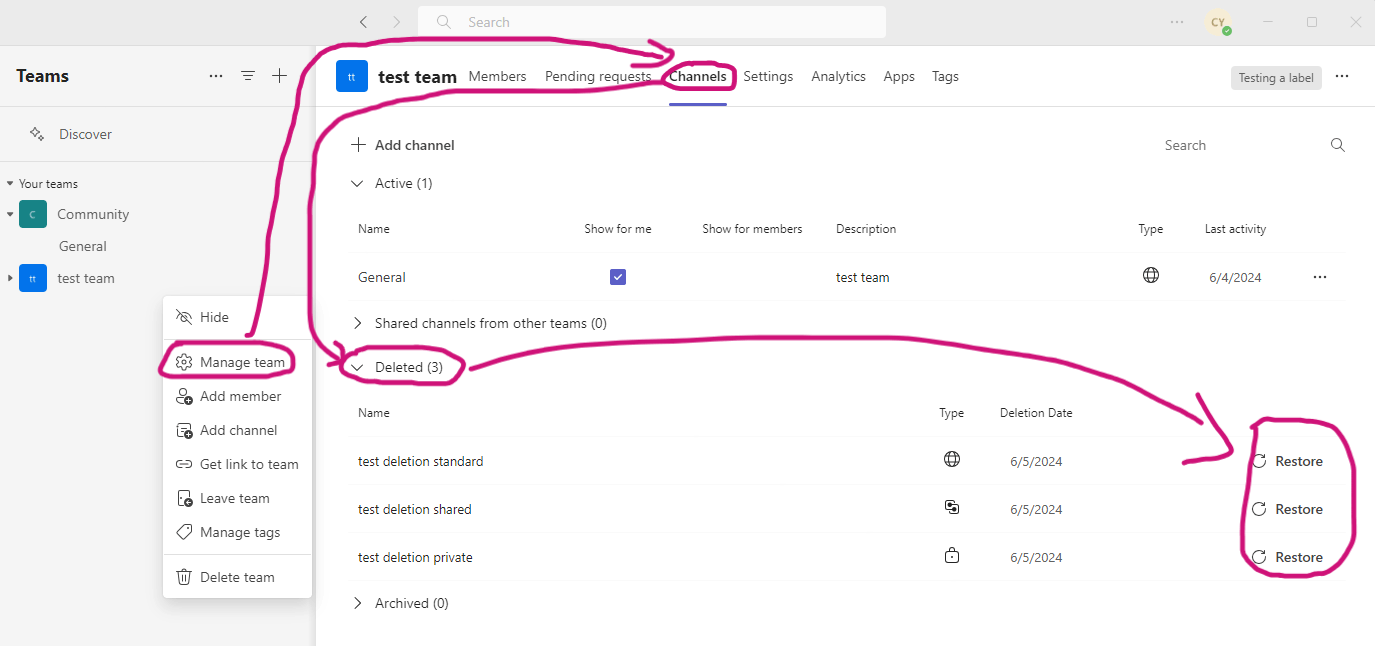The width and height of the screenshot is (1375, 646).
Task: Open the top bar settings and more ellipsis
Action: pos(1177,22)
